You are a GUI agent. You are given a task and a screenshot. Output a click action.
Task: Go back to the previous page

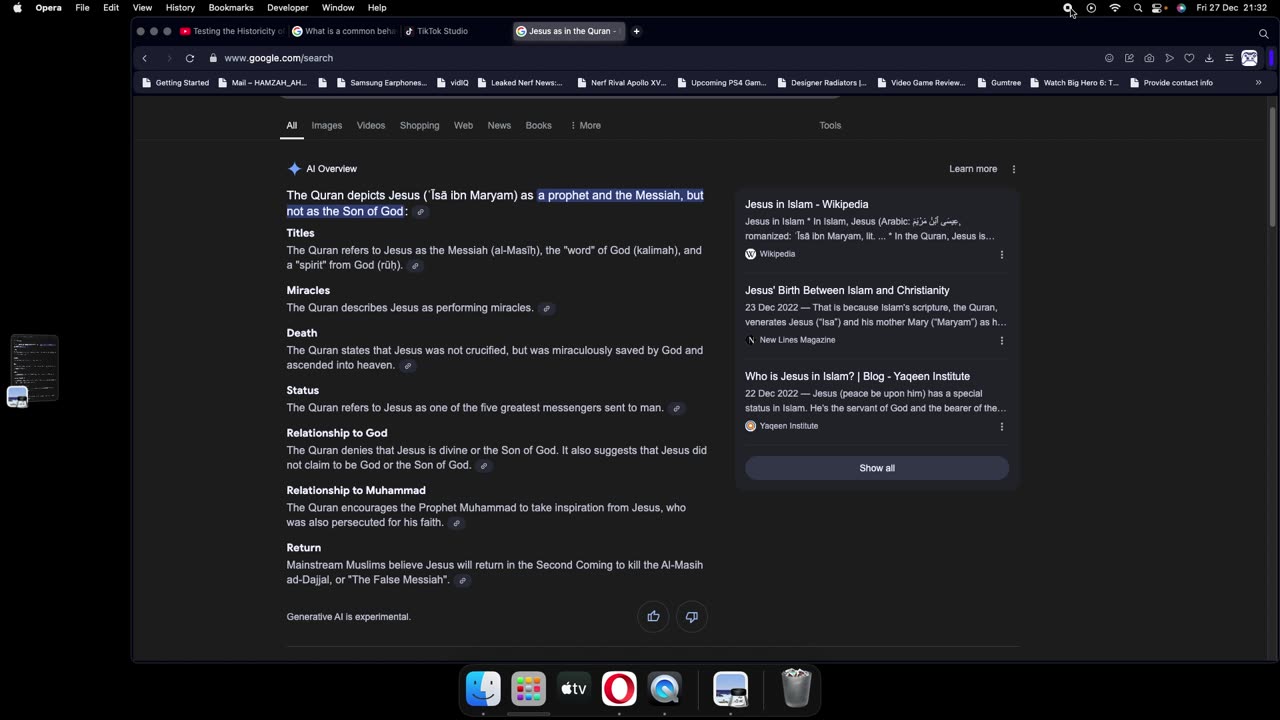point(144,58)
